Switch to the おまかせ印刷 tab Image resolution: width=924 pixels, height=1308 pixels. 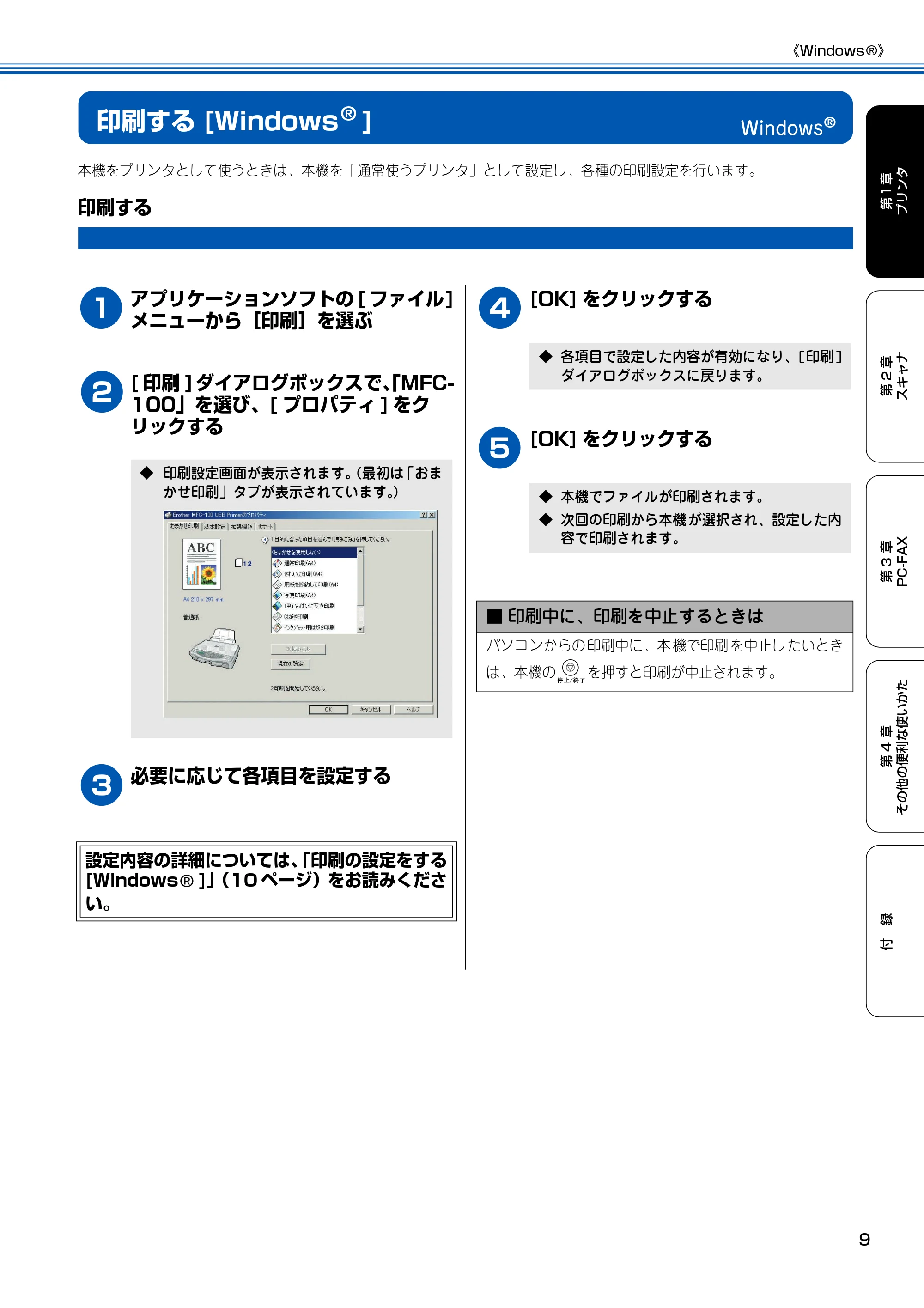(184, 526)
